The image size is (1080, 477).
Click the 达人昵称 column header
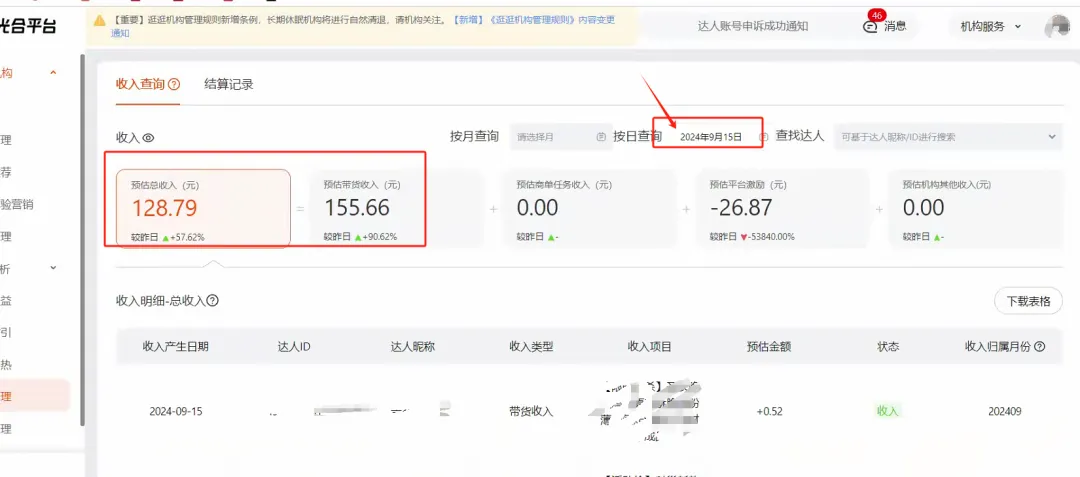413,347
